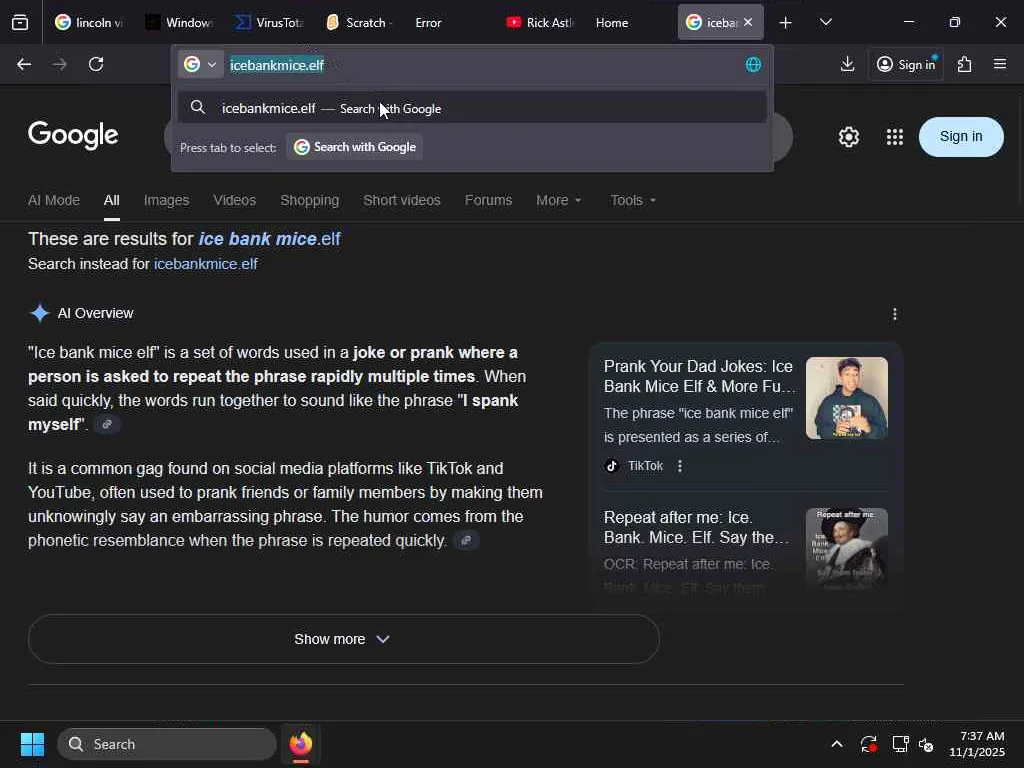Open source link chip after 'I spank myself'
This screenshot has width=1024, height=768.
pos(107,424)
